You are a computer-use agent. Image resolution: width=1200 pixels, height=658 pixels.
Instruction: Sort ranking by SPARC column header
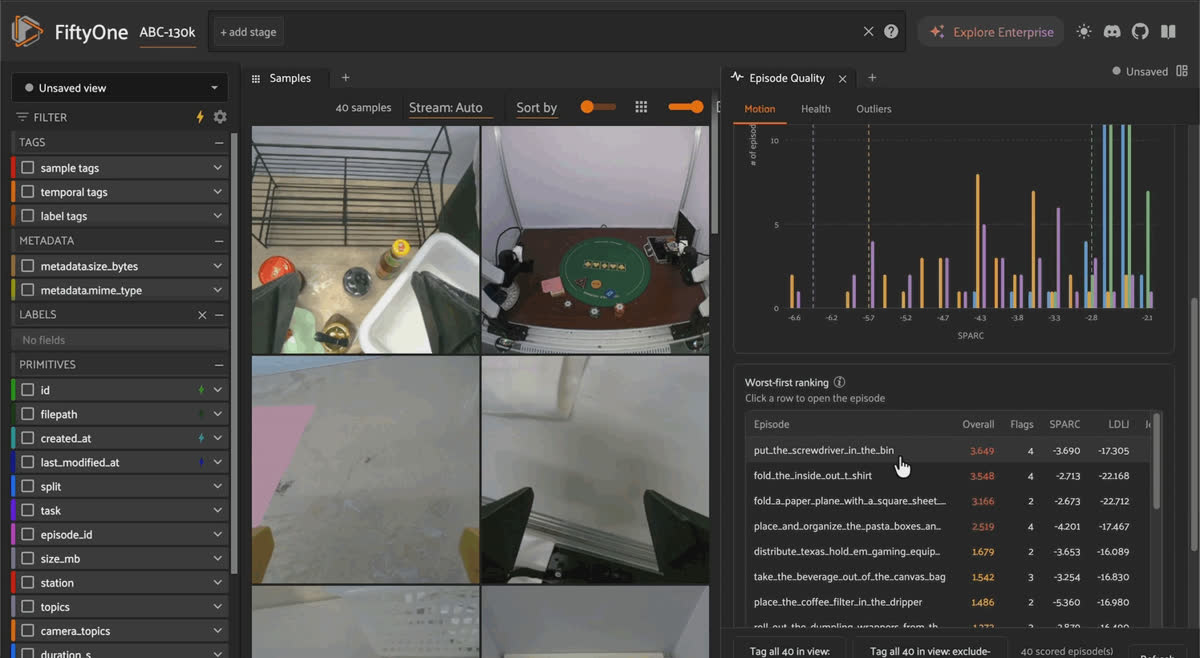point(1064,424)
